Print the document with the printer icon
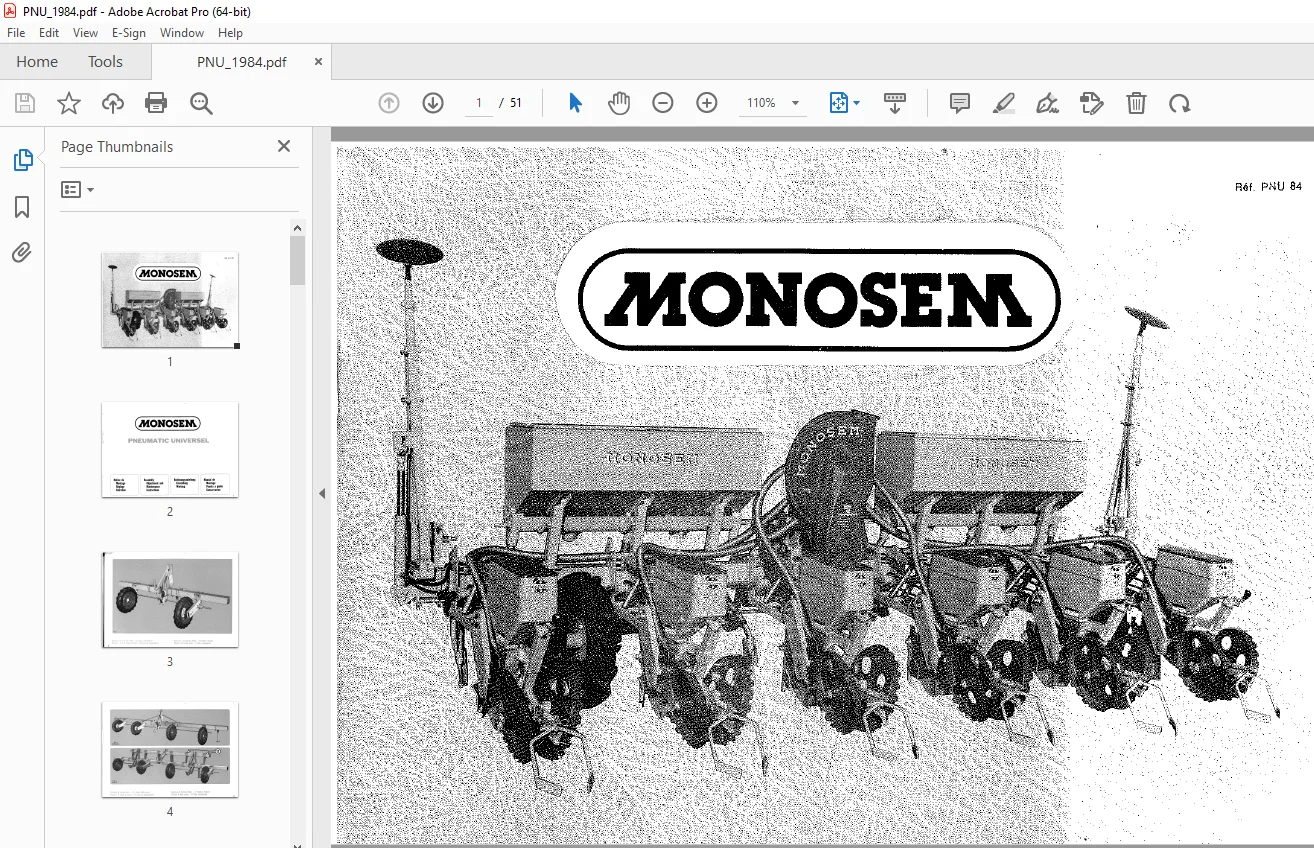Image resolution: width=1314 pixels, height=848 pixels. [156, 103]
